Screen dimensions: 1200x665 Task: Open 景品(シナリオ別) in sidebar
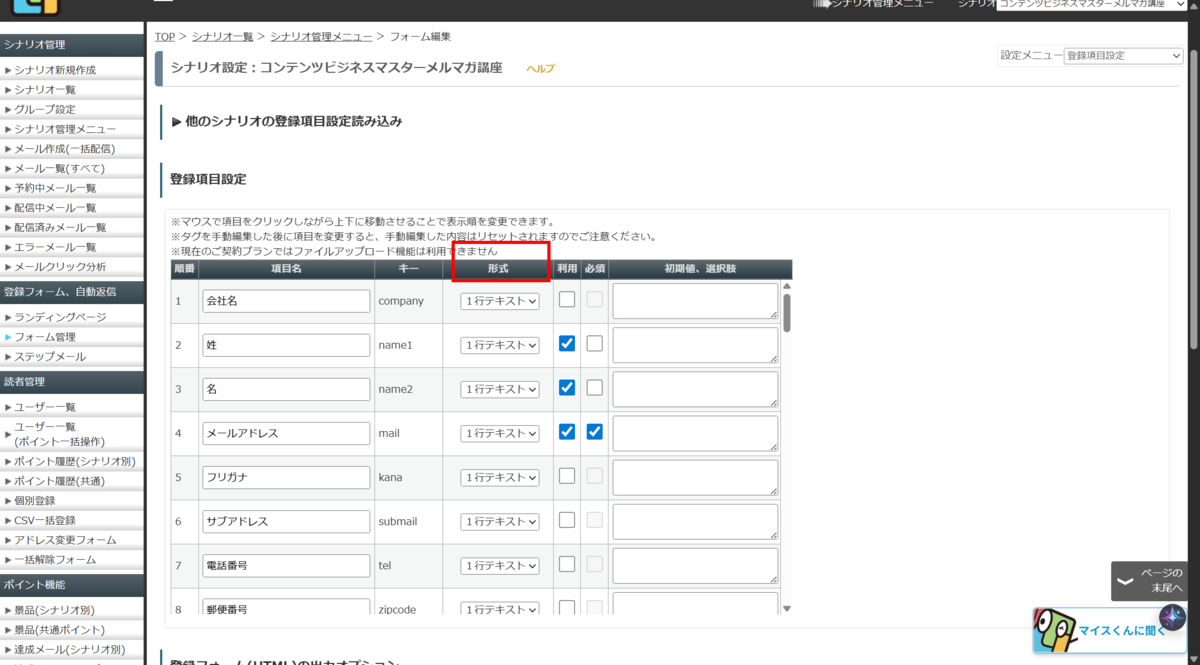click(x=54, y=610)
